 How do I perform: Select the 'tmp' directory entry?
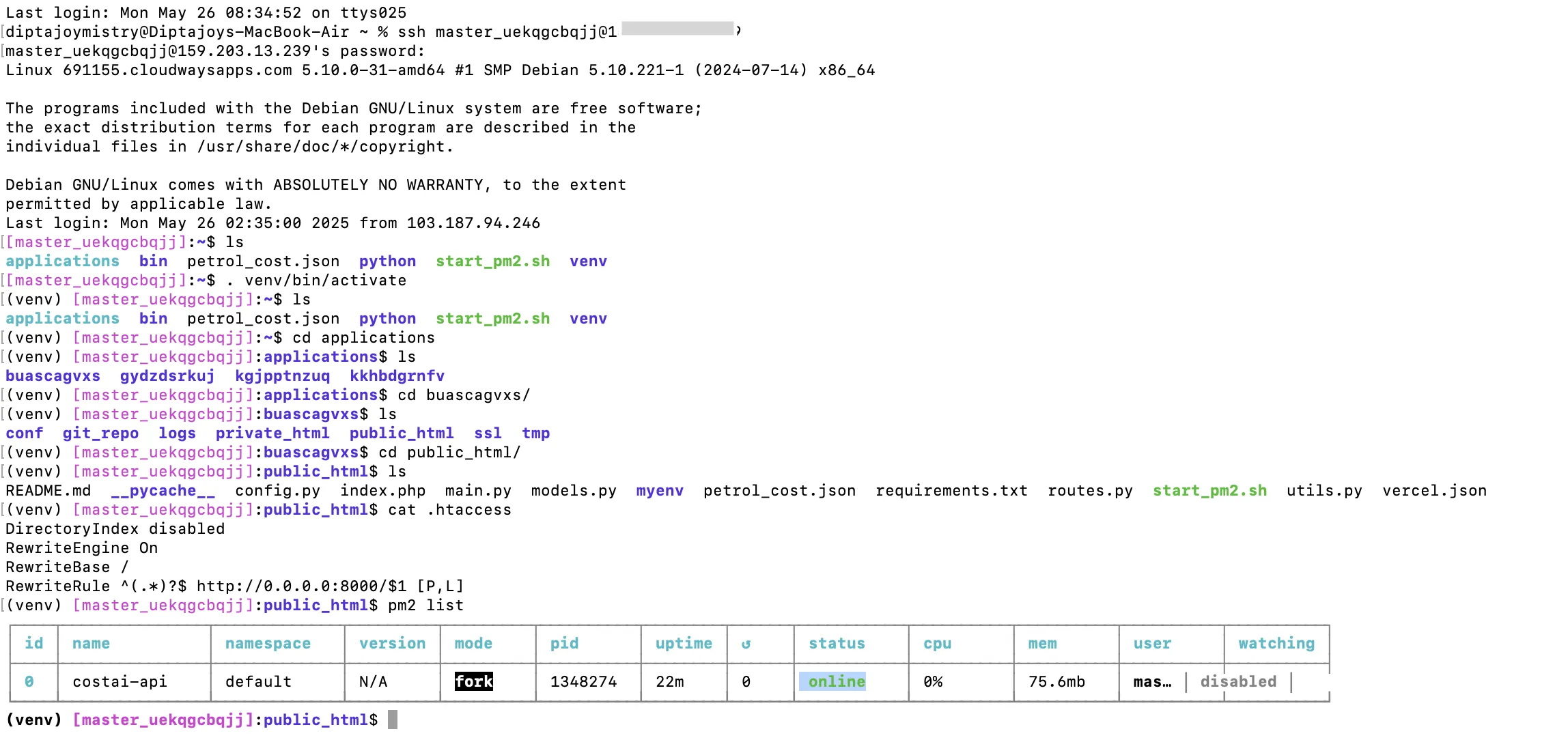[x=536, y=433]
